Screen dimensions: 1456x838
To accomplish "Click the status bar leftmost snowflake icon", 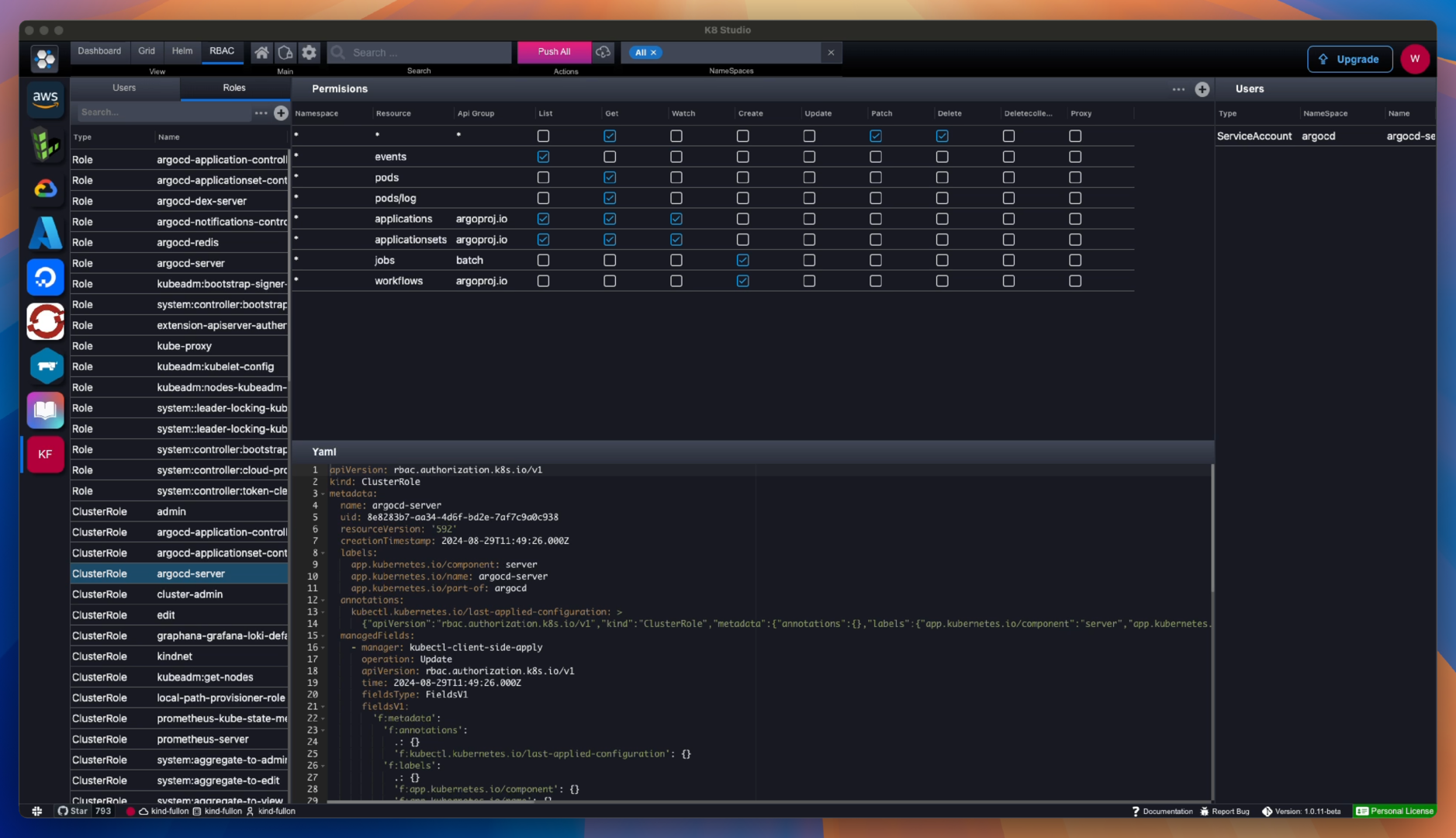I will click(x=36, y=811).
